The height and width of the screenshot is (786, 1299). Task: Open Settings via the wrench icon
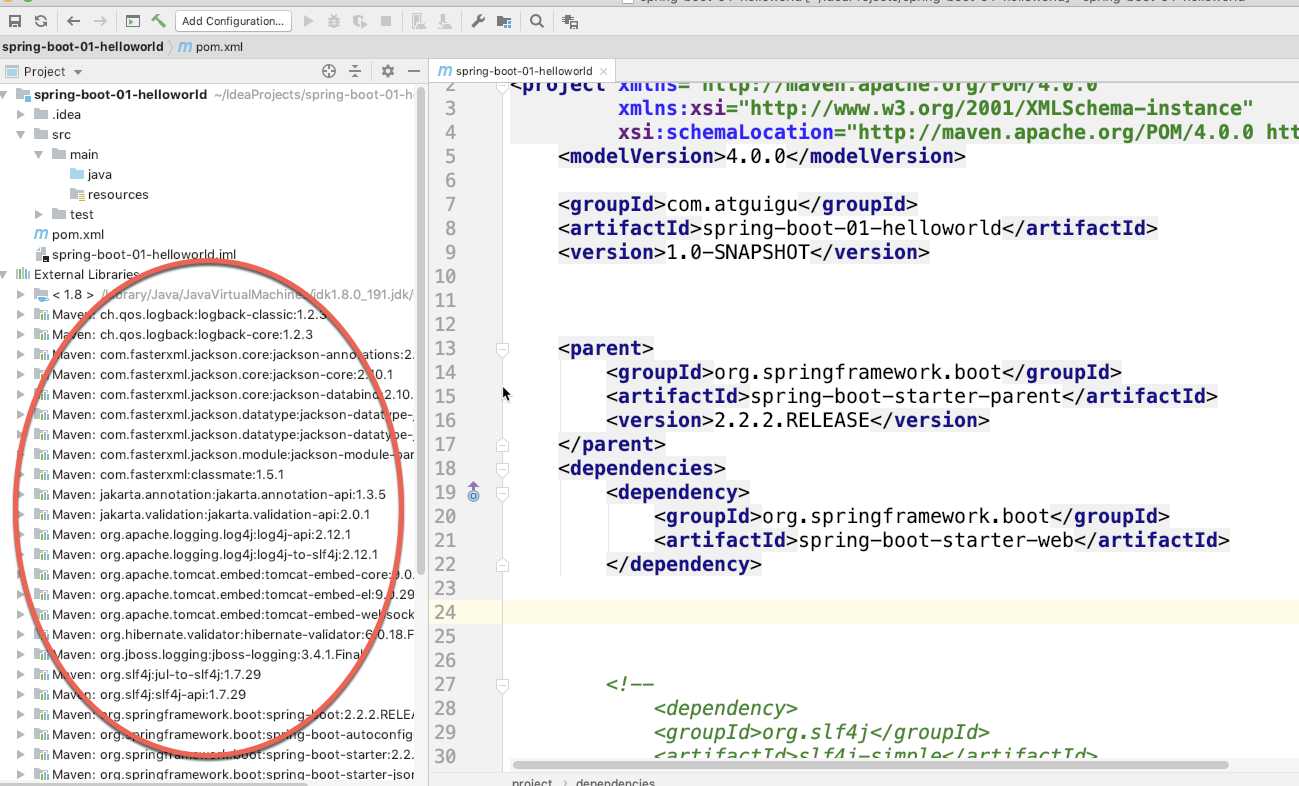click(478, 21)
